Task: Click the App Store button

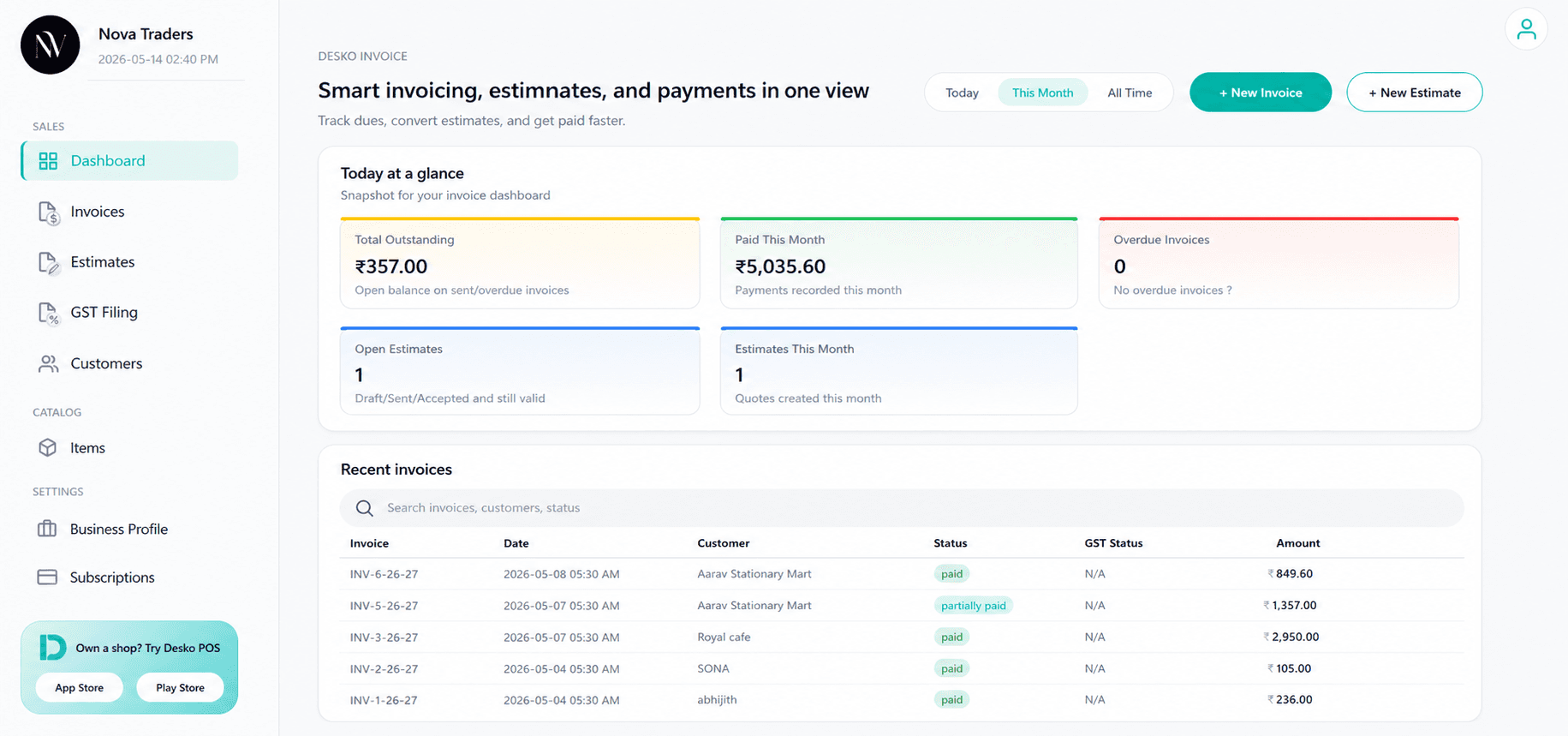Action: [79, 687]
